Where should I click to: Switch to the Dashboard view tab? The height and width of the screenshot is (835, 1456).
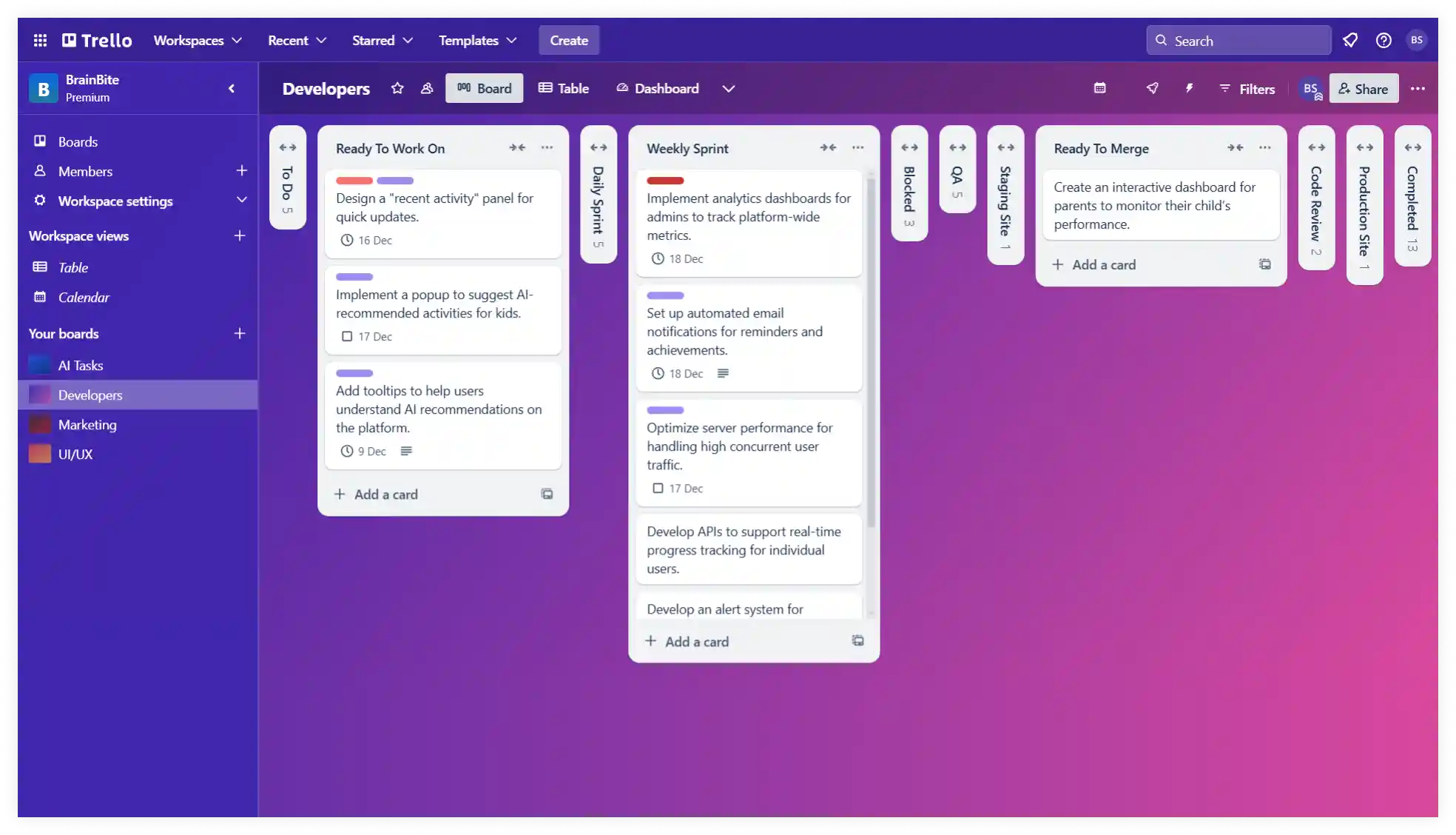coord(658,88)
